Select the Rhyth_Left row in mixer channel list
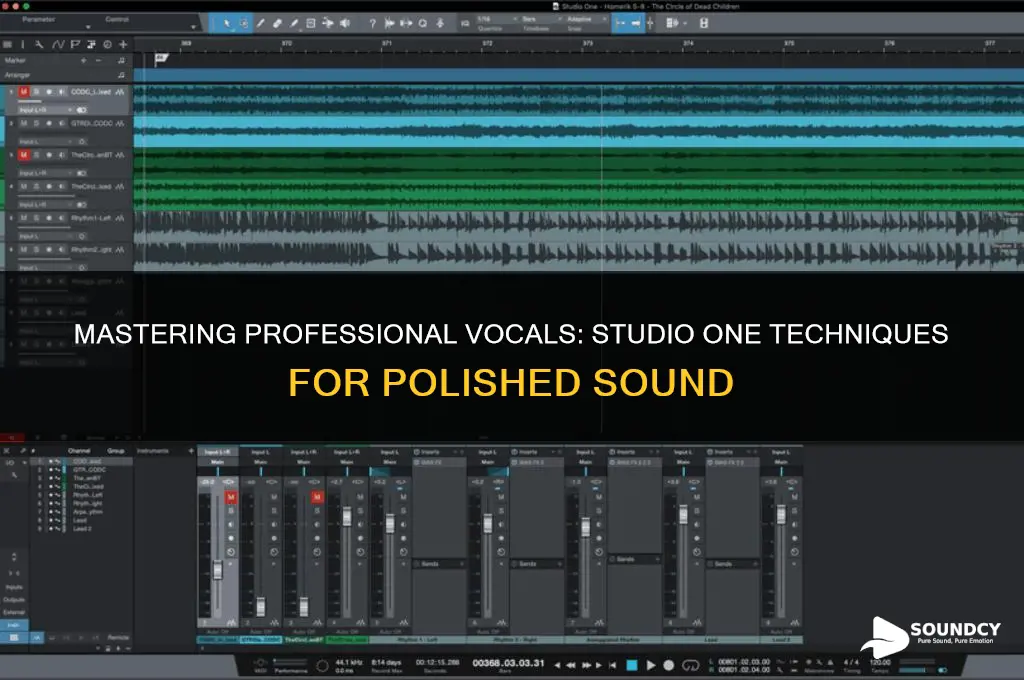The height and width of the screenshot is (680, 1024). click(x=82, y=495)
